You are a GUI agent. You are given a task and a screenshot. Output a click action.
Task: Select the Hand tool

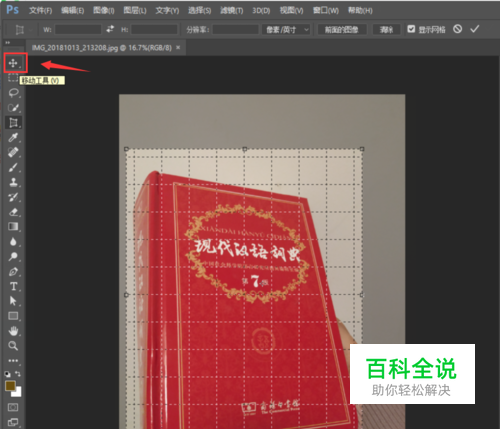click(13, 331)
